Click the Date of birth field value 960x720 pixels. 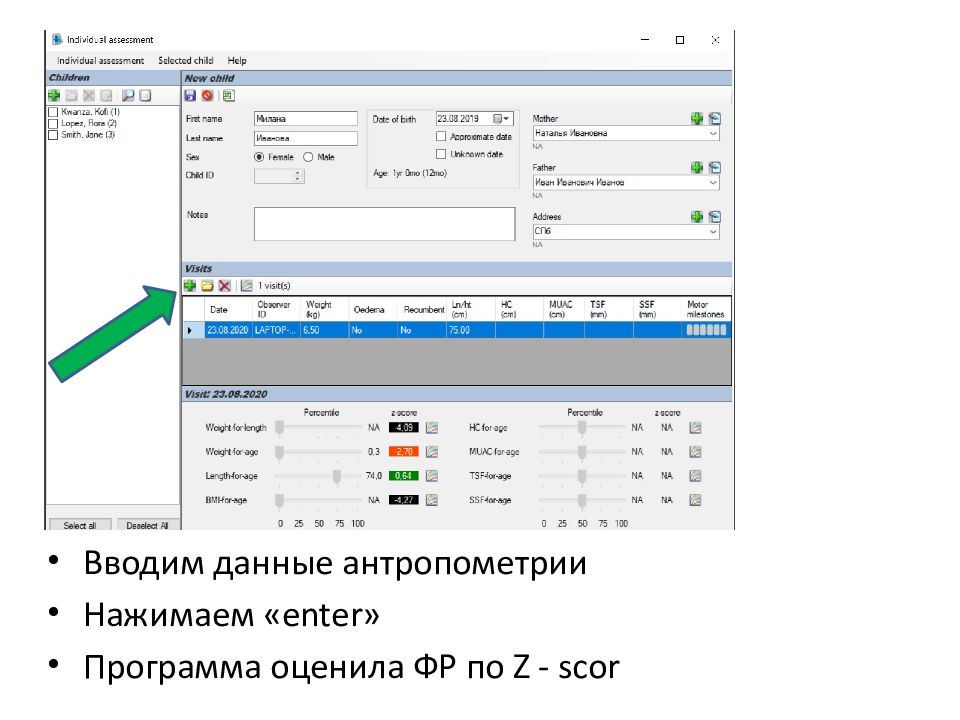coord(458,119)
